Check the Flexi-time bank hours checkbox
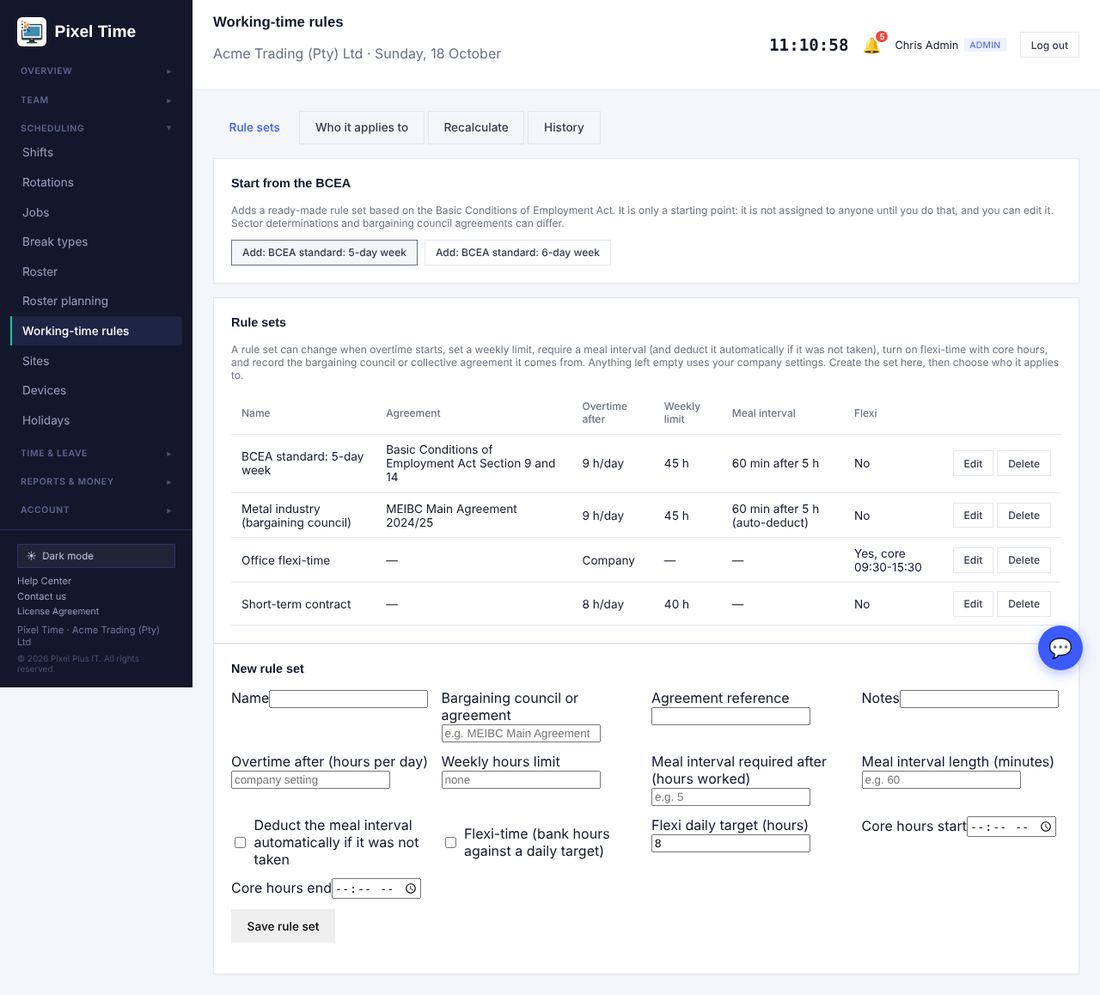Screen dimensions: 1100x995 [x=450, y=843]
